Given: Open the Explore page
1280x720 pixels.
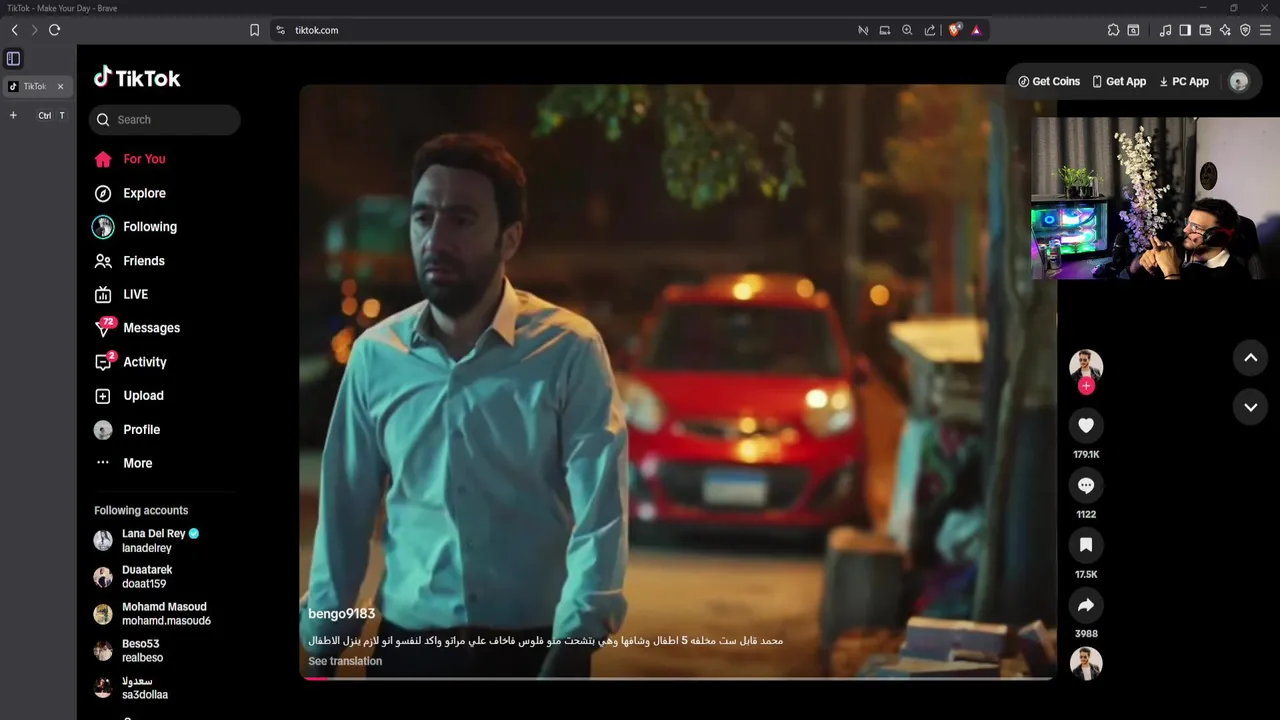Looking at the screenshot, I should coord(130,193).
